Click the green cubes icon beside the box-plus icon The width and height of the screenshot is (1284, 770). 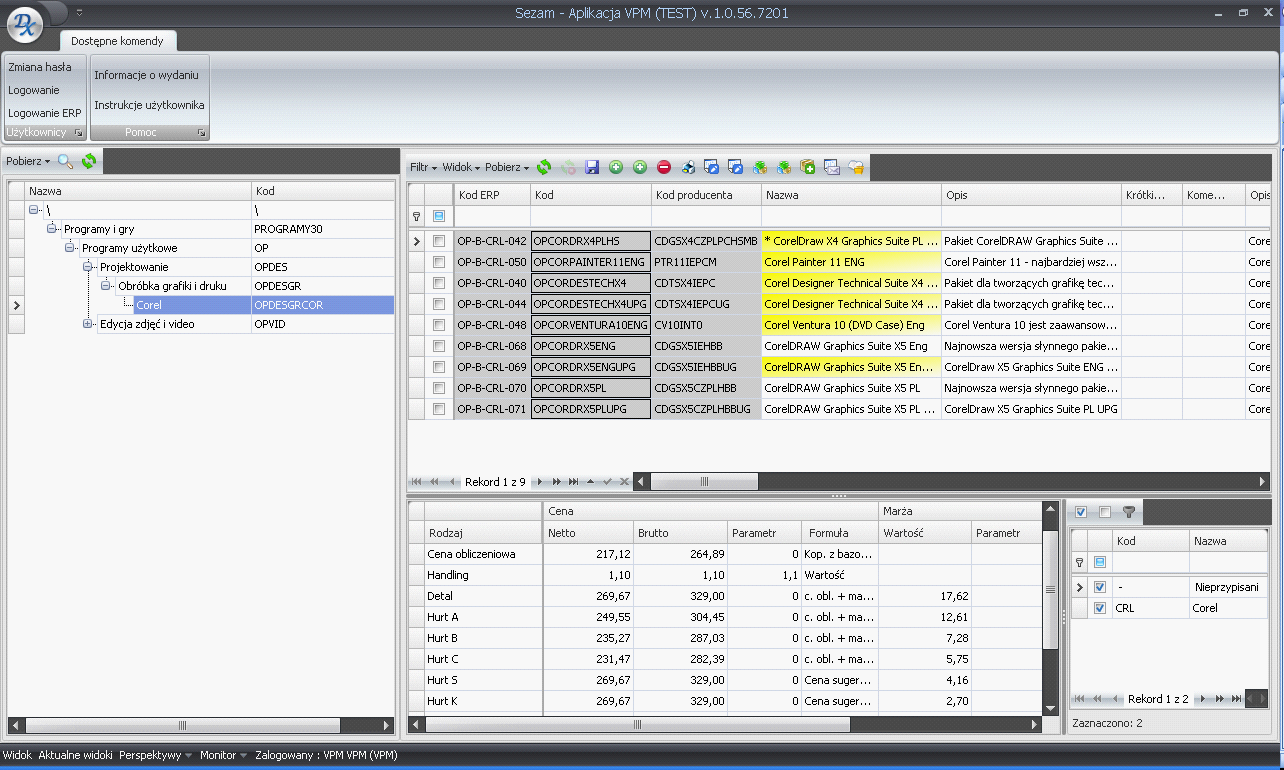(785, 168)
